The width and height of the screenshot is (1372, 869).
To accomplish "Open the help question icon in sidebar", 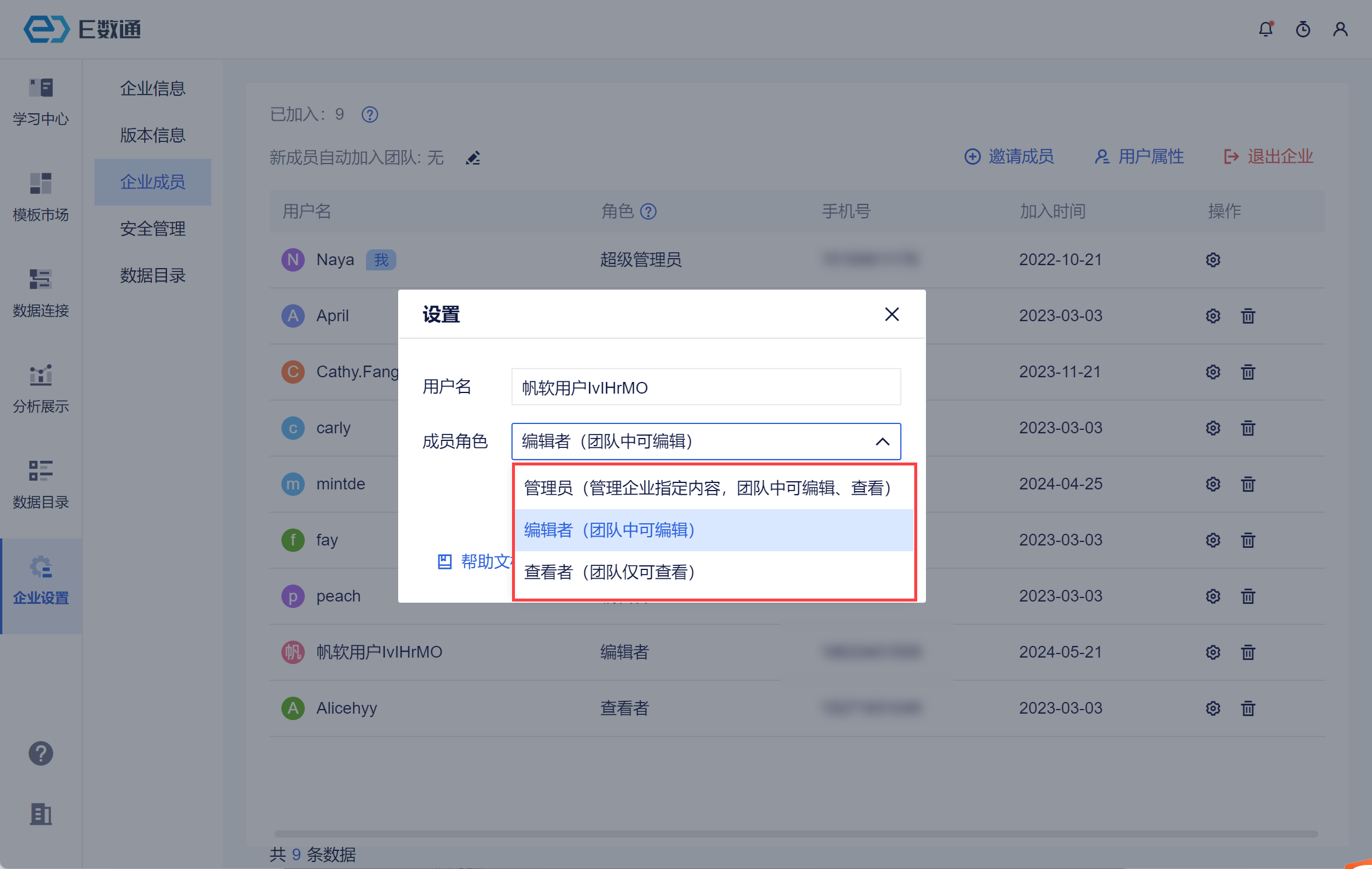I will click(x=40, y=753).
